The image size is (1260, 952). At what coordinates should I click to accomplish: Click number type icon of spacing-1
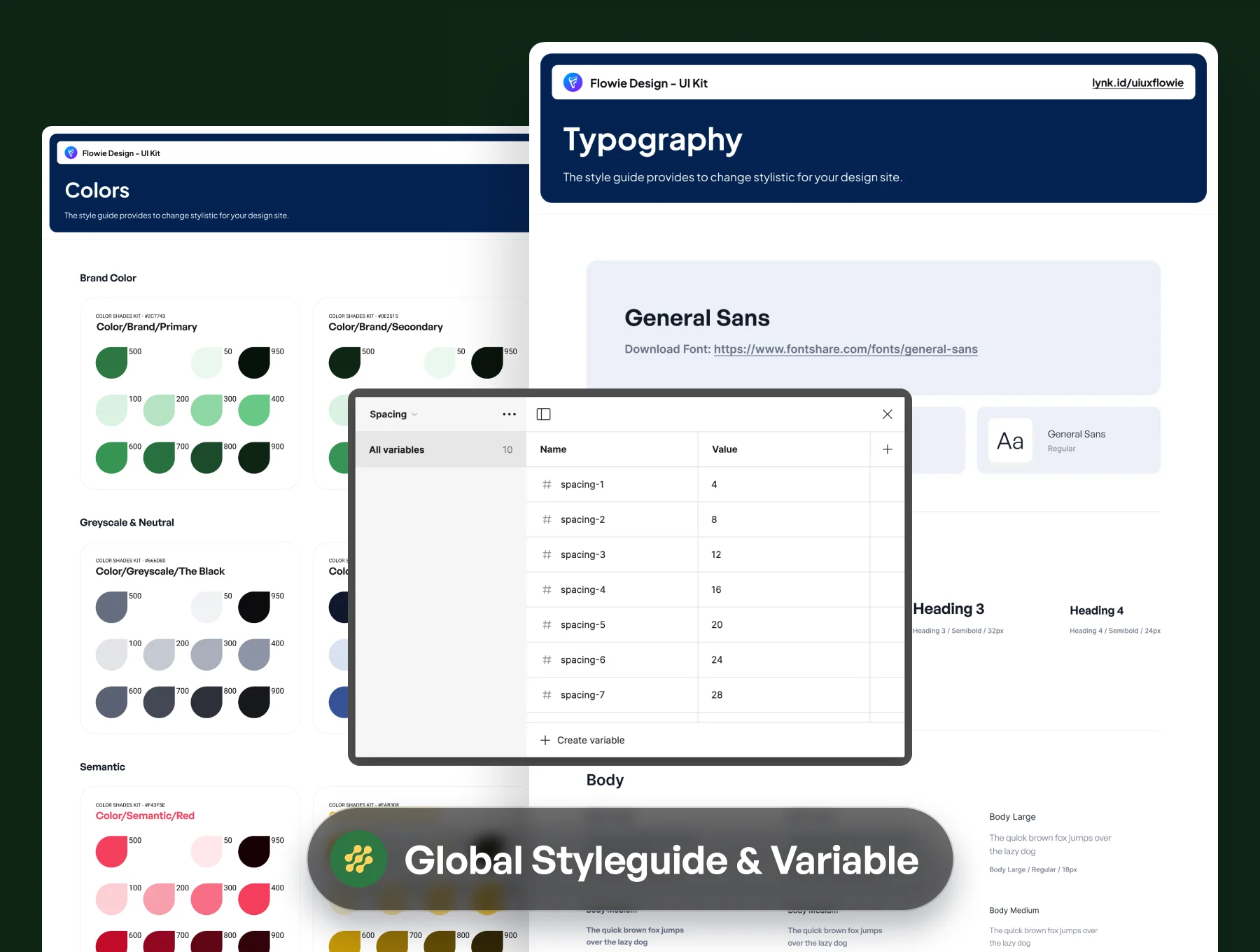tap(547, 484)
